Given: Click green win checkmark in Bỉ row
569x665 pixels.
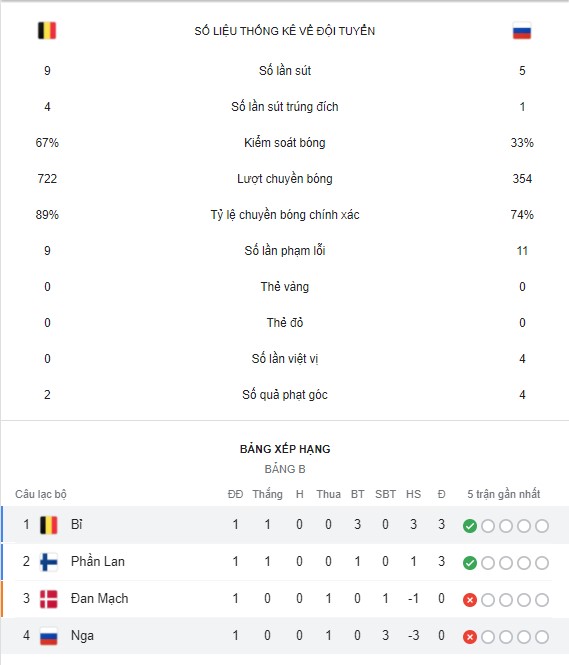Looking at the screenshot, I should 470,526.
